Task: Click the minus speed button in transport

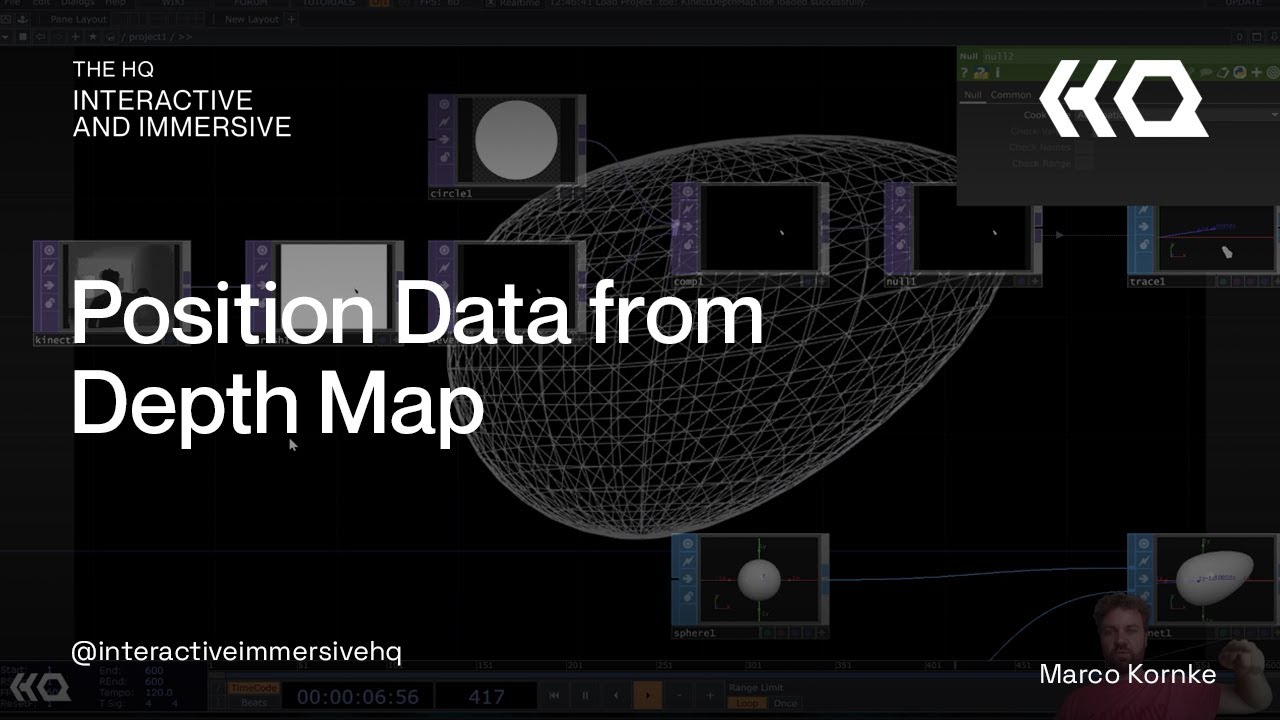Action: 679,695
